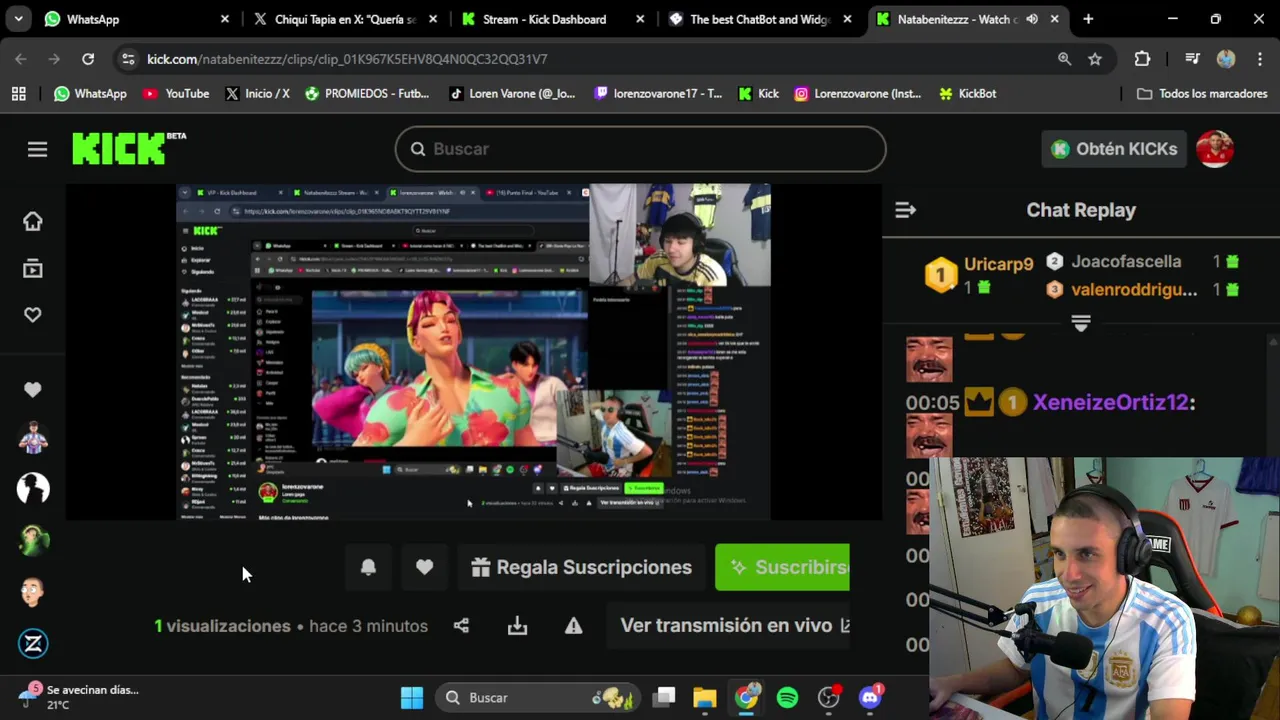Click the 00:05 chat timestamp
The height and width of the screenshot is (720, 1280).
tap(932, 403)
